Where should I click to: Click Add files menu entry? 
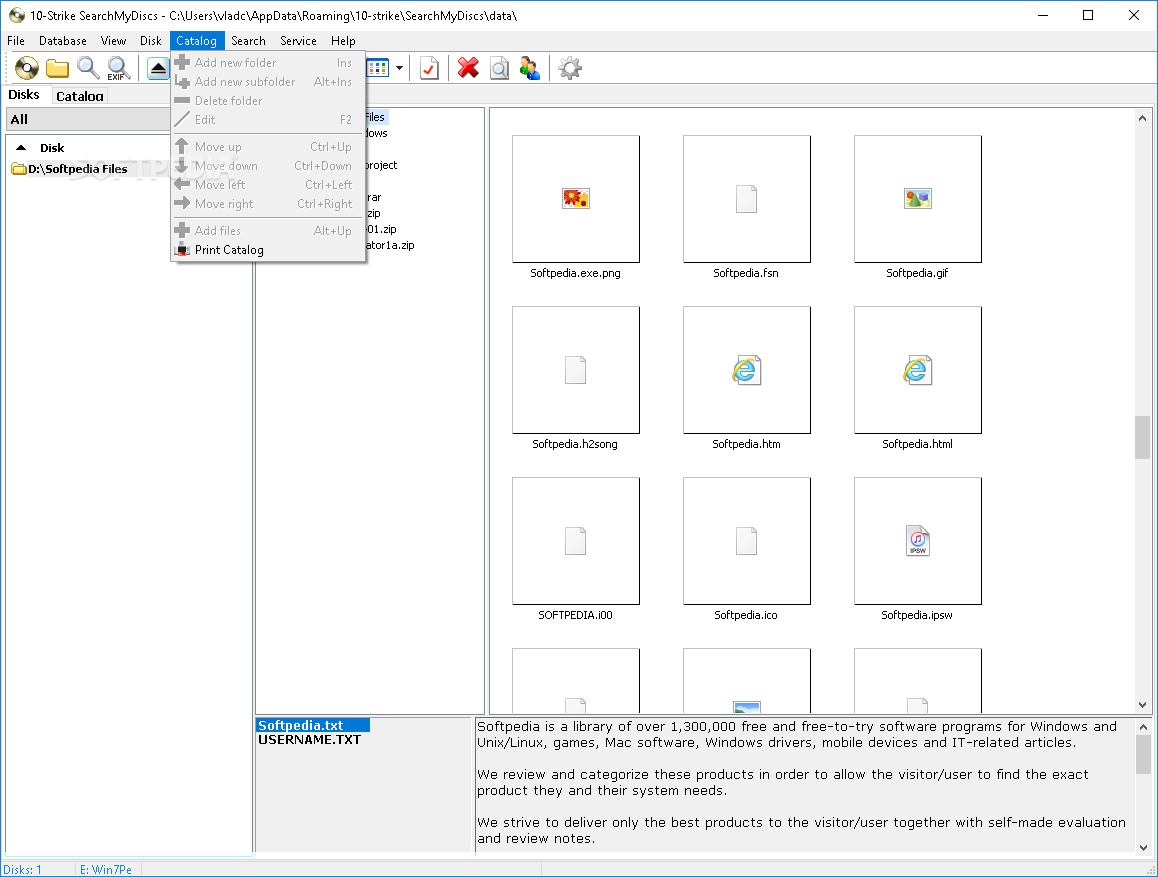tap(269, 230)
